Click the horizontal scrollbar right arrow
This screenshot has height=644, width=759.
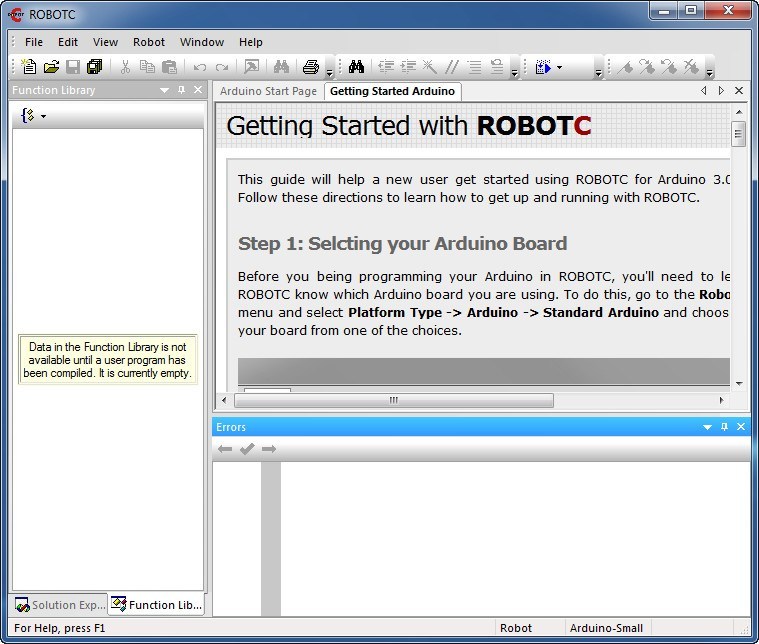point(721,400)
